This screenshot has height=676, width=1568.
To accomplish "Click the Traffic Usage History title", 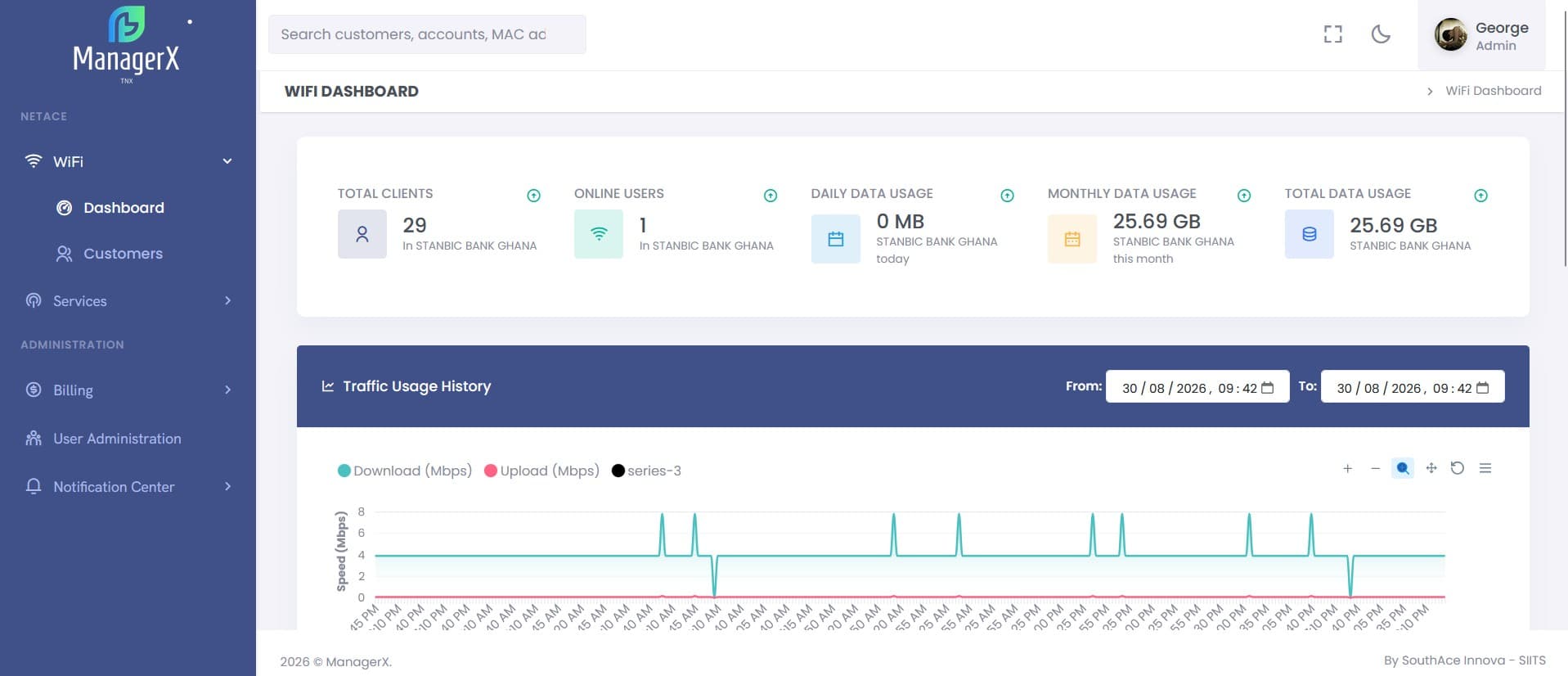I will click(x=416, y=386).
